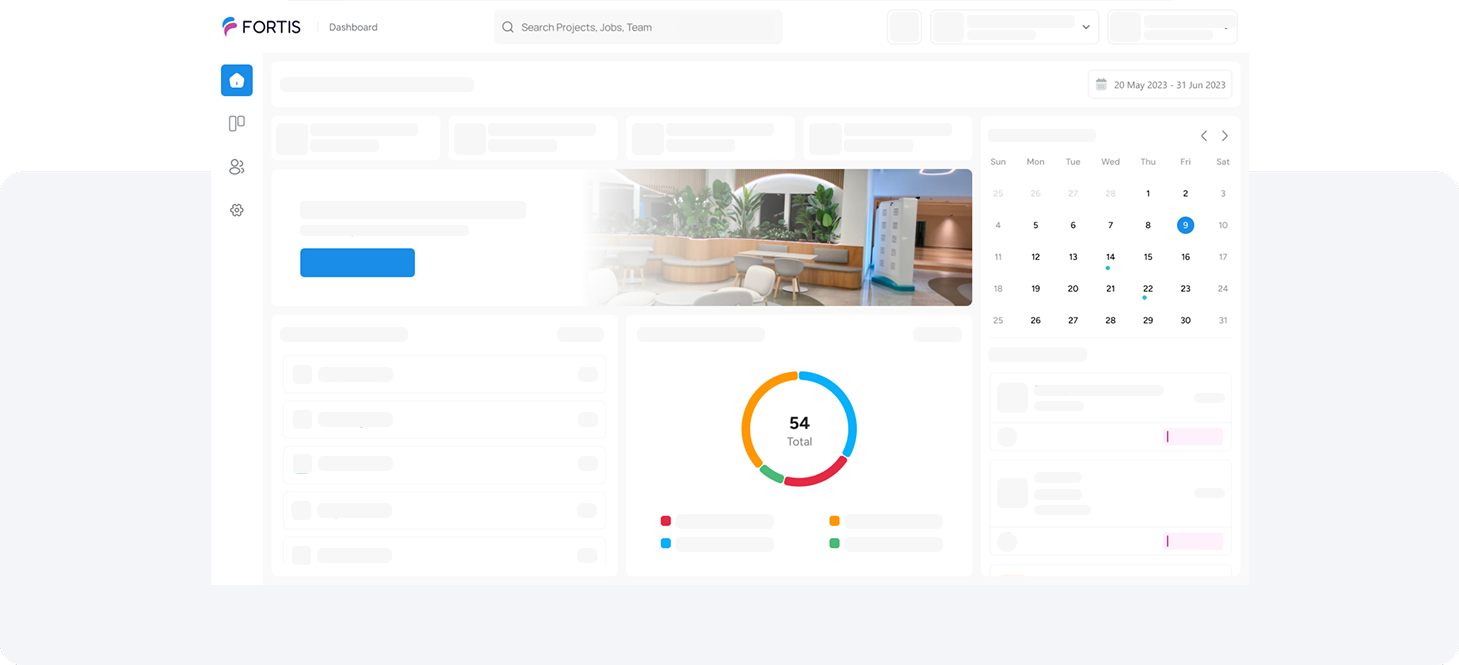
Task: Select date 22 in calendar
Action: click(x=1148, y=289)
